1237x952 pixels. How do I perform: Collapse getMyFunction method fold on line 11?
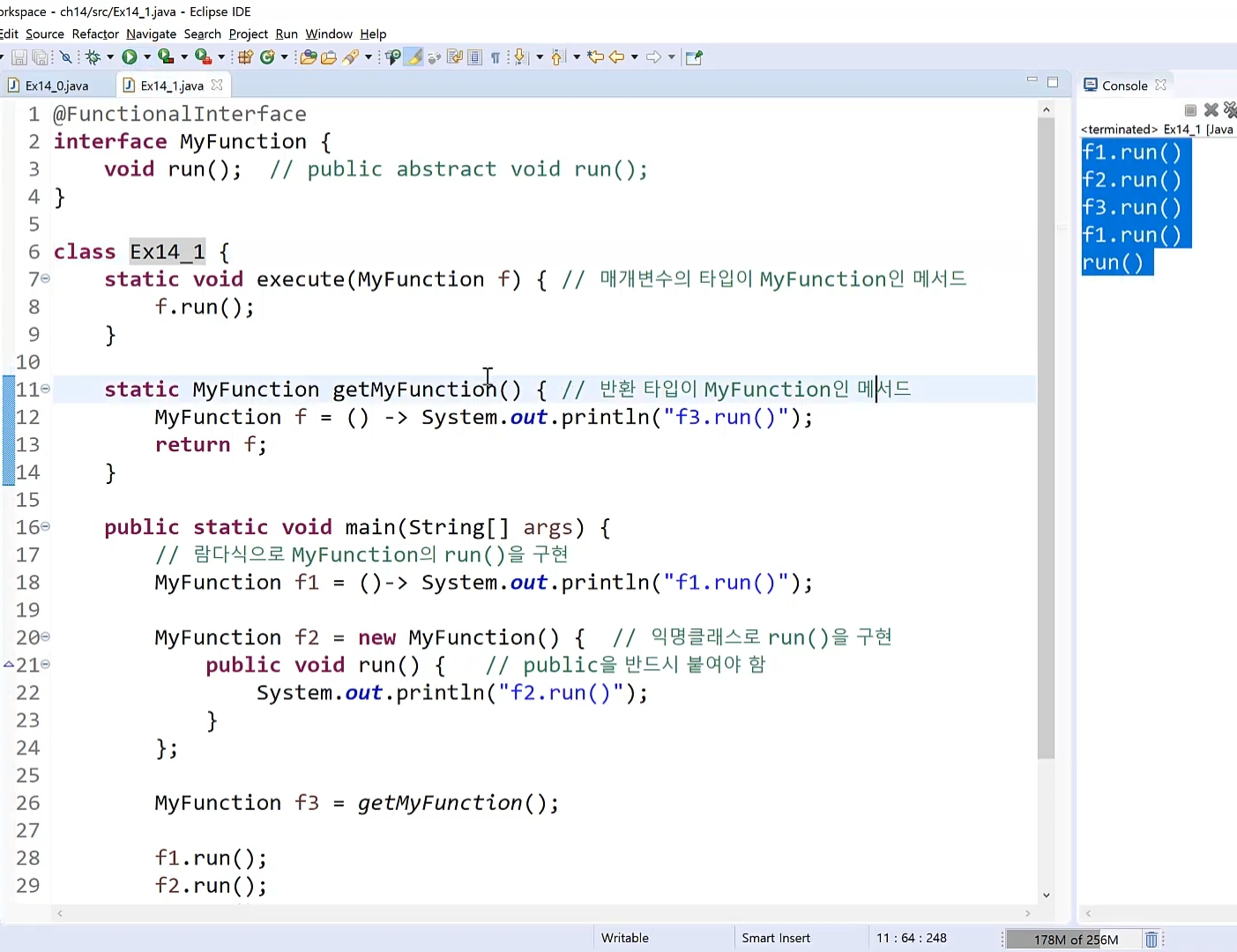pos(45,389)
